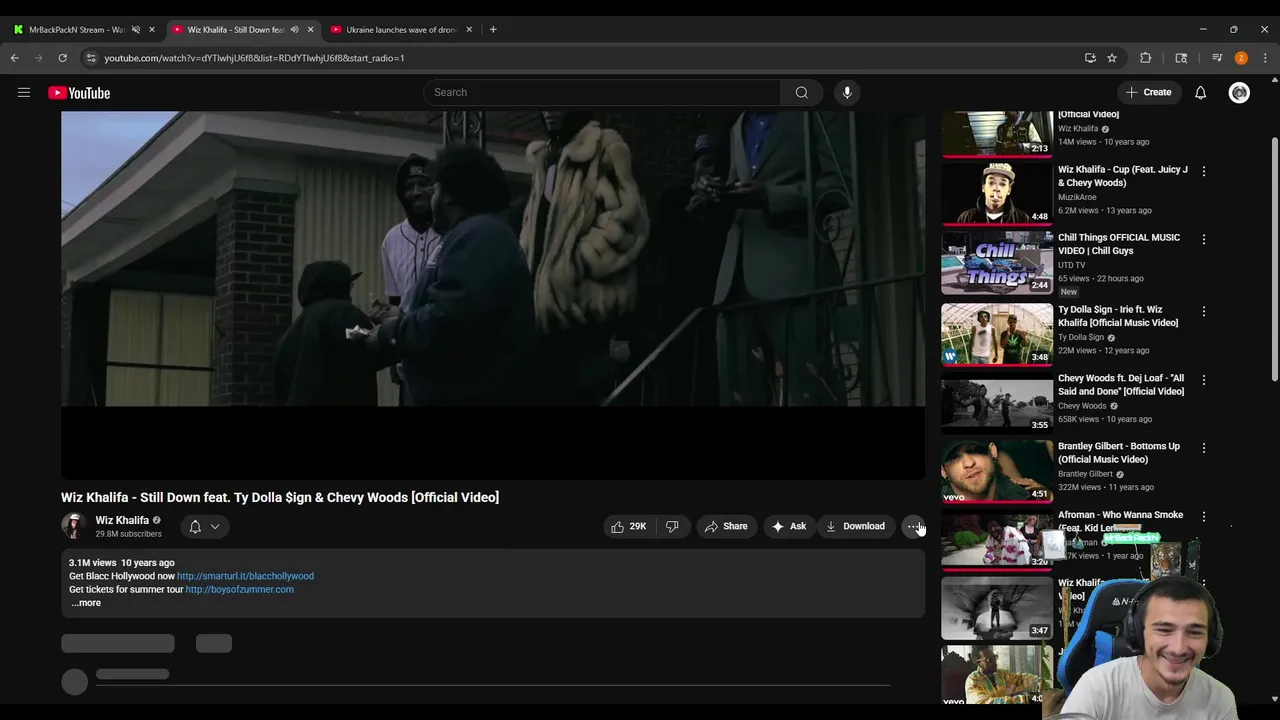The image size is (1280, 720).
Task: Open the account avatar menu
Action: click(x=1239, y=93)
